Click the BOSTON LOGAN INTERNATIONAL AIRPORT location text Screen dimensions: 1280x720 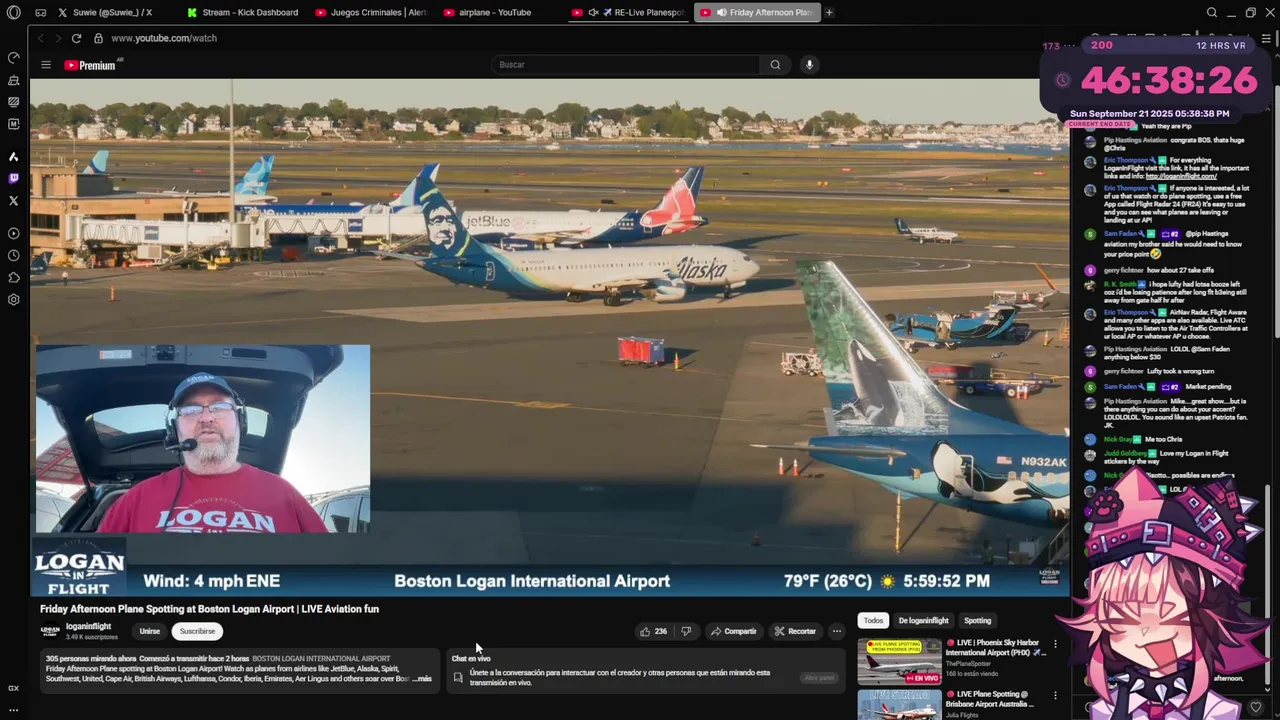[321, 659]
